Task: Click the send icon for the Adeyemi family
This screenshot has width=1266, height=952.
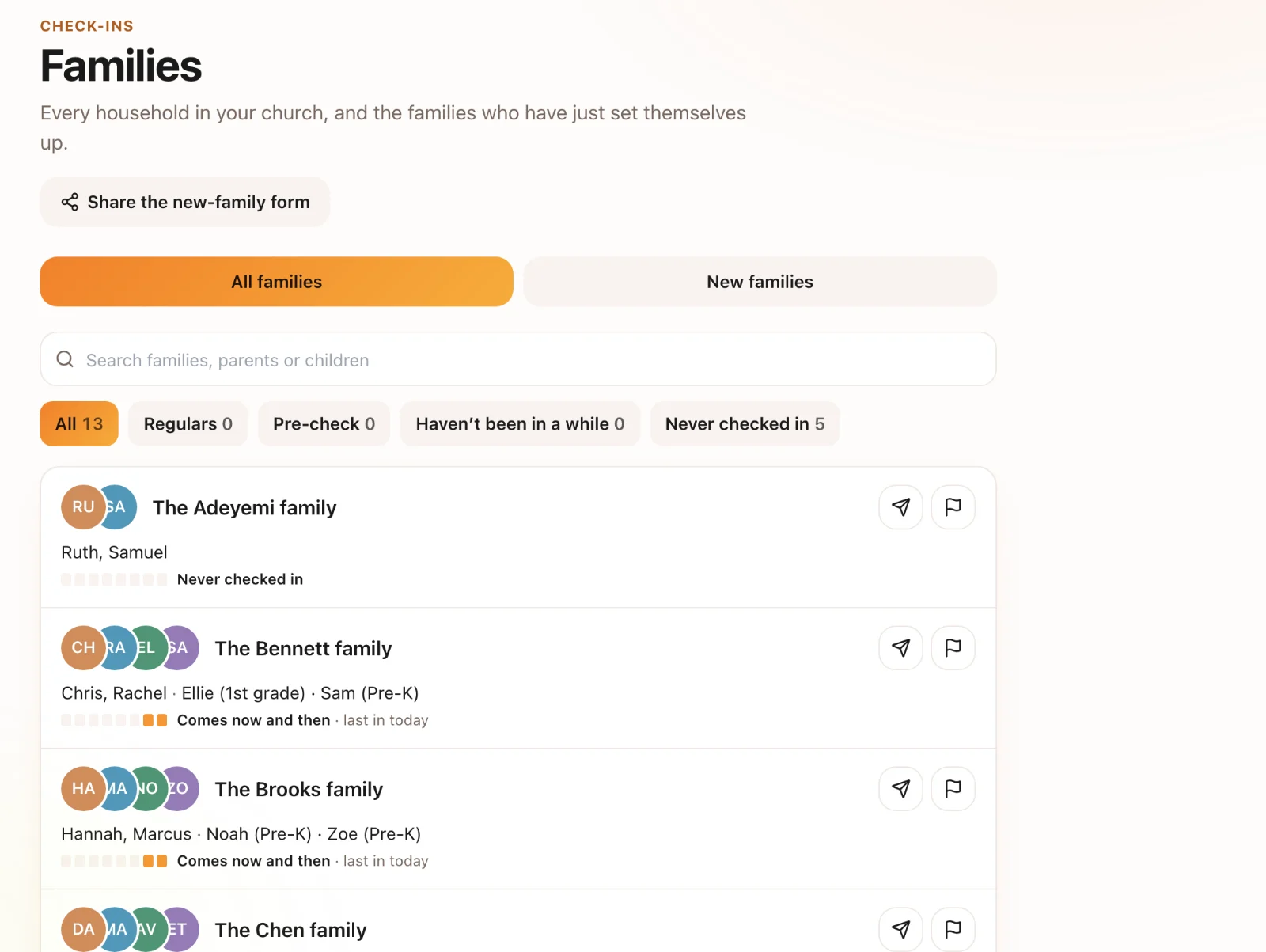Action: click(x=900, y=507)
